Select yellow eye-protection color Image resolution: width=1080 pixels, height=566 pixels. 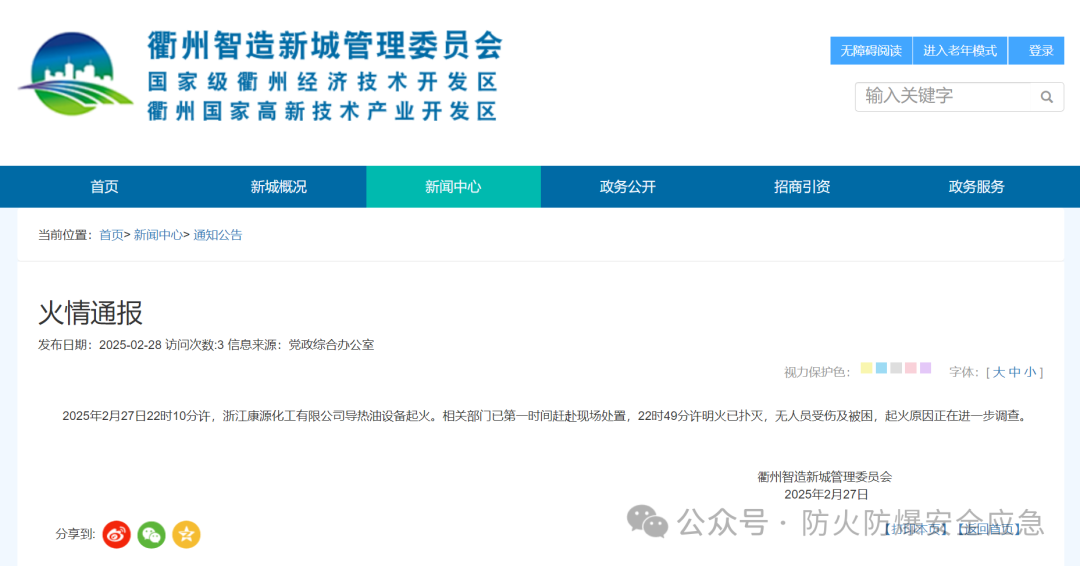[x=866, y=368]
